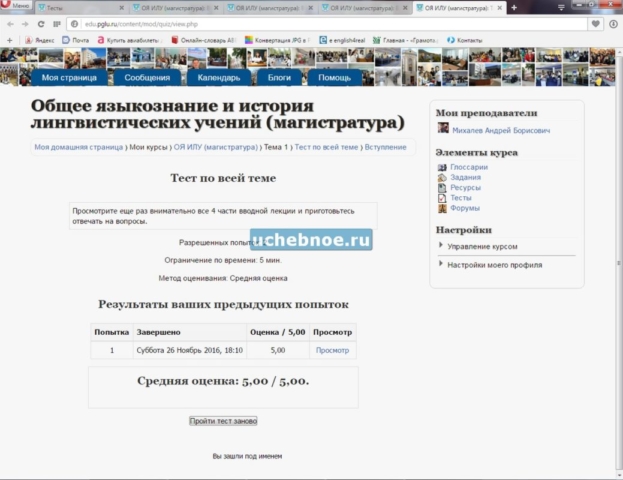Open the Просмотр link for attempt 1
Image resolution: width=623 pixels, height=480 pixels.
coord(332,350)
